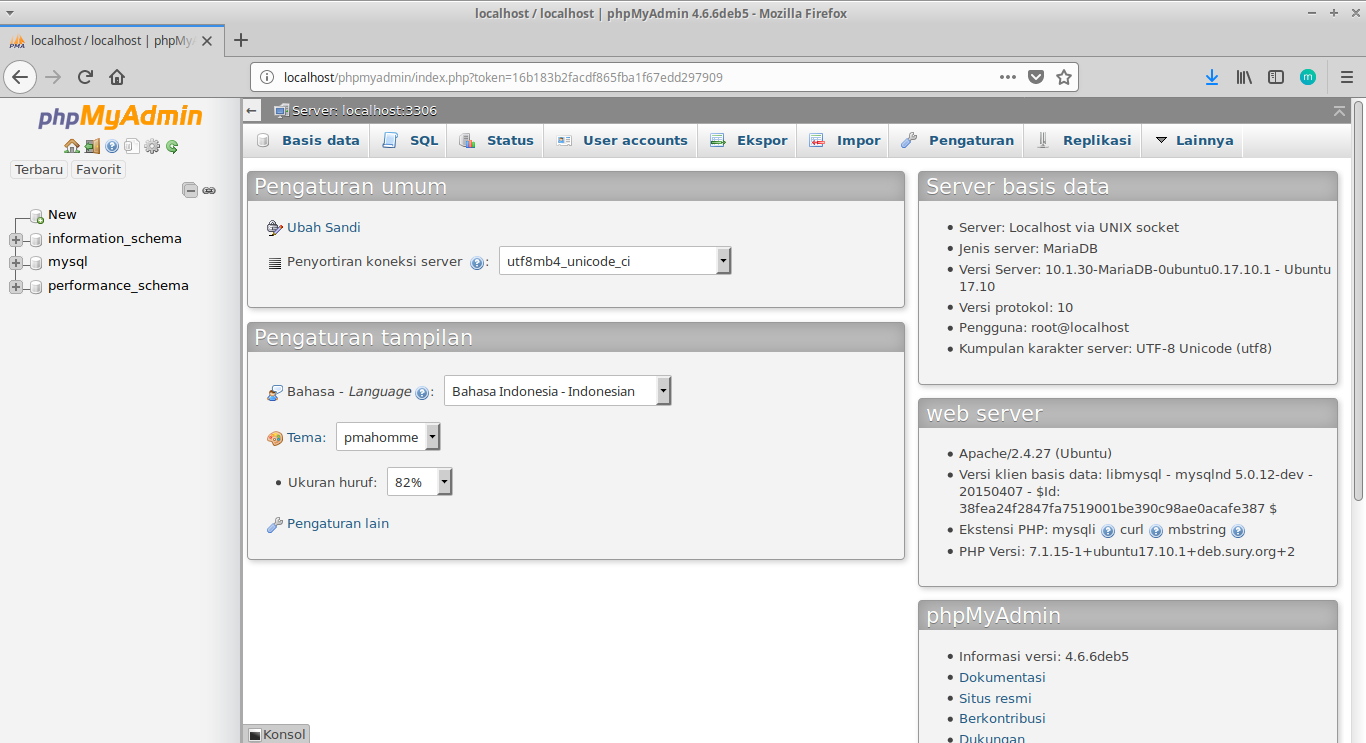This screenshot has width=1366, height=743.
Task: Open phpMyAdmin documentation via question mark icon
Action: 111,146
